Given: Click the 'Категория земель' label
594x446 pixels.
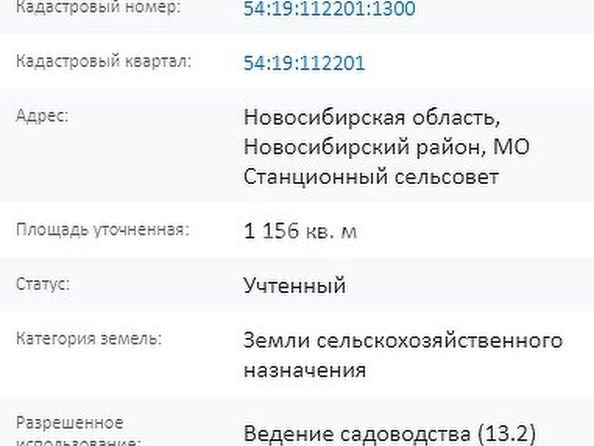Looking at the screenshot, I should (x=89, y=339).
